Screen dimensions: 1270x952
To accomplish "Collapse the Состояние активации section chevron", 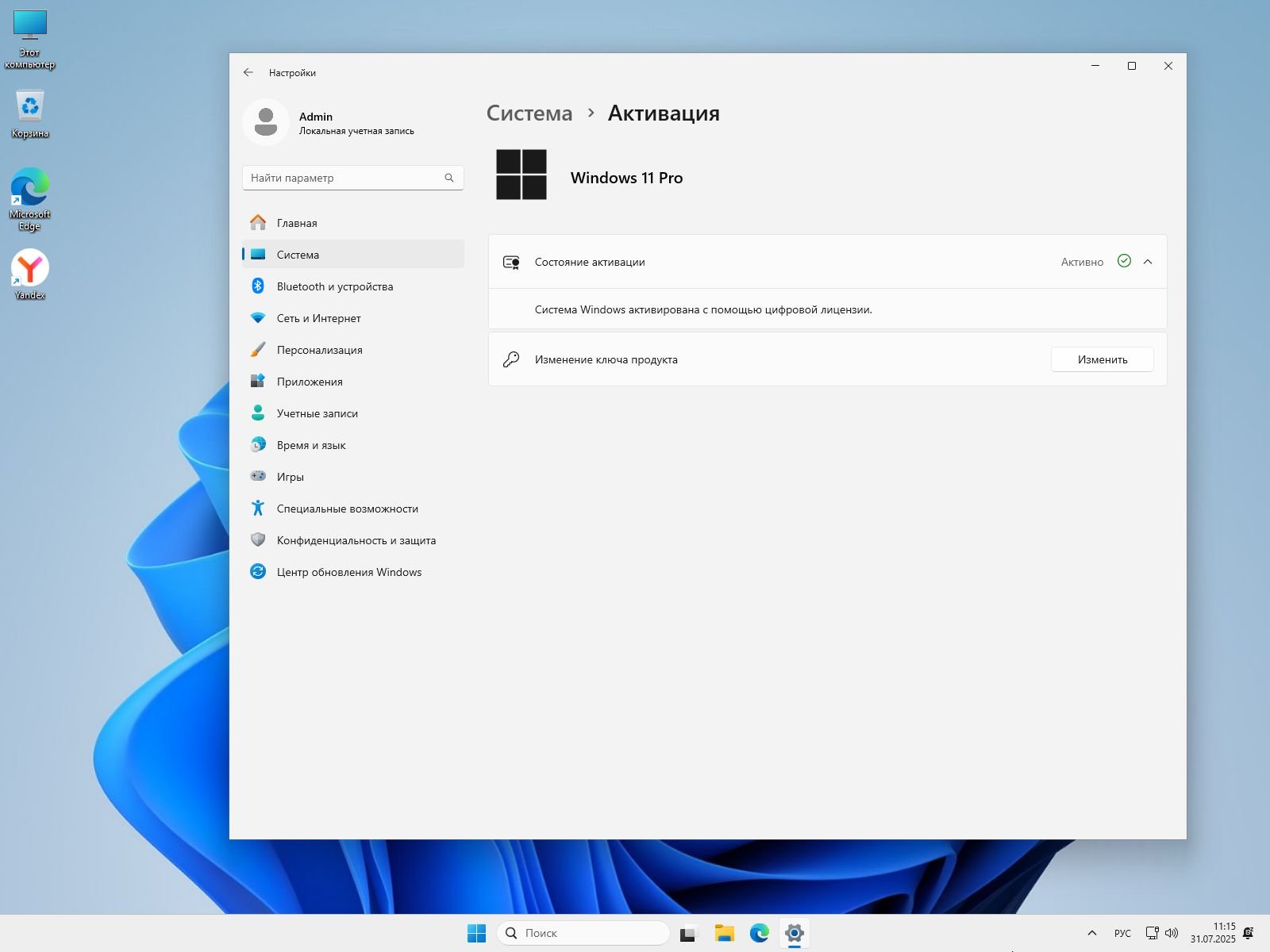I will tap(1148, 262).
